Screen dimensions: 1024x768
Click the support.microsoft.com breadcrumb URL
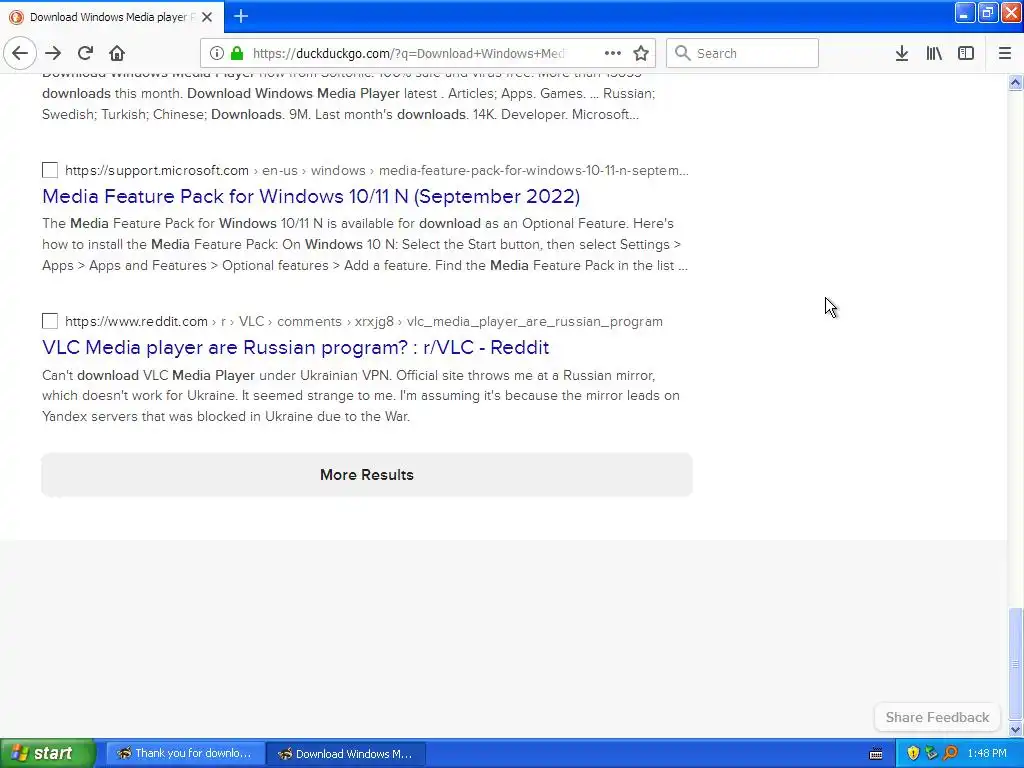coord(377,170)
